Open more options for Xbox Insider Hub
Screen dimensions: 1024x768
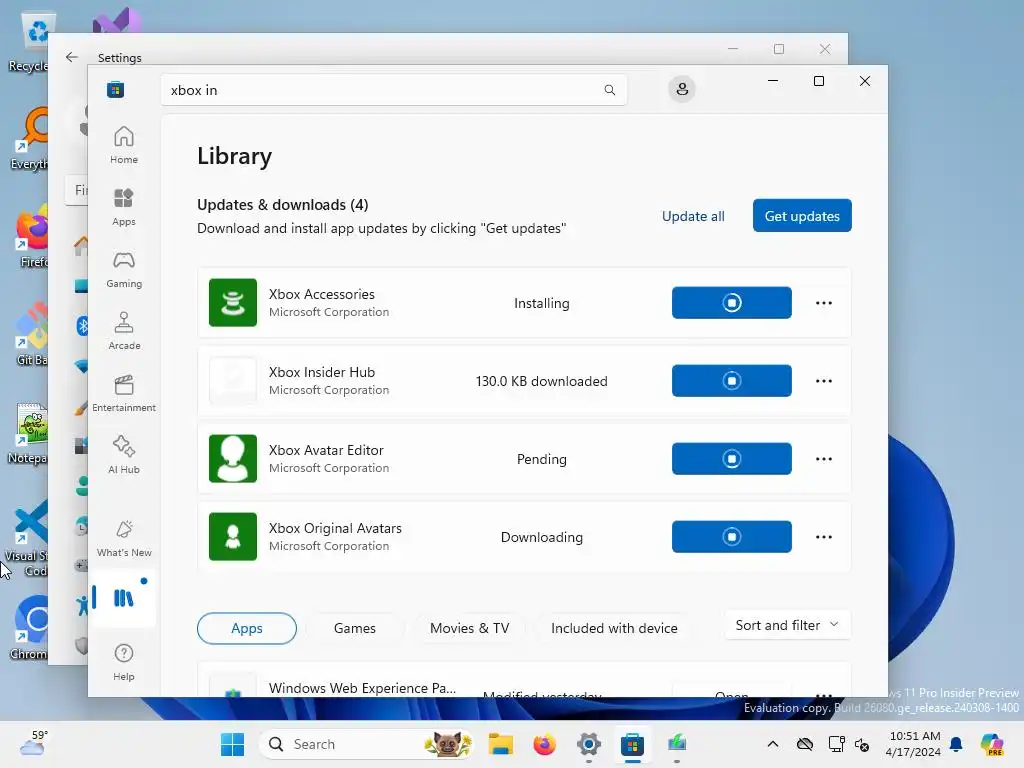click(824, 381)
